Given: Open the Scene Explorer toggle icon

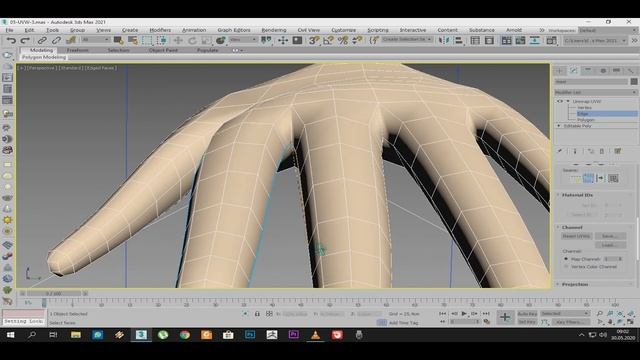Looking at the screenshot, I should coord(475,40).
